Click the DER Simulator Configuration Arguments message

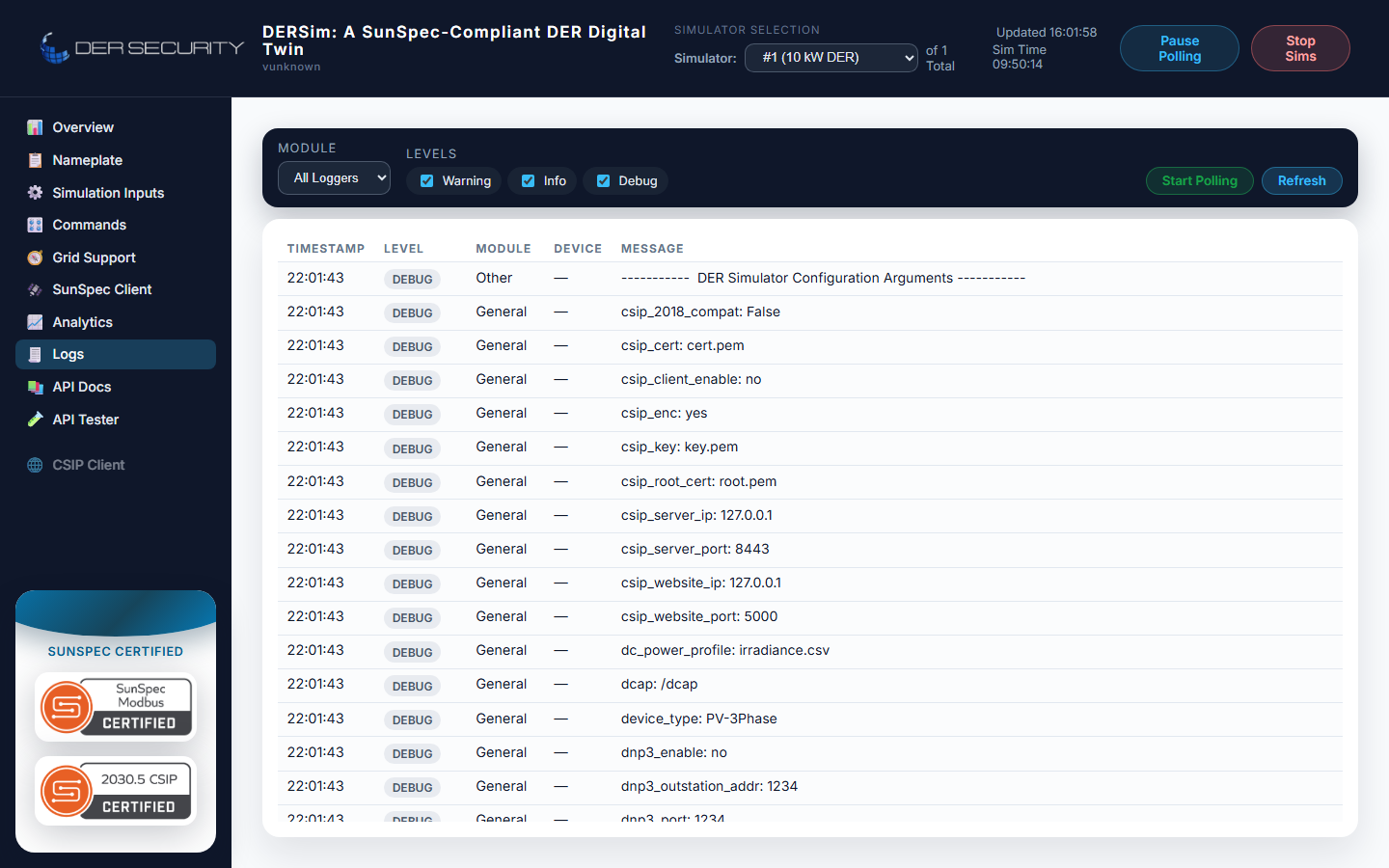pyautogui.click(x=823, y=278)
